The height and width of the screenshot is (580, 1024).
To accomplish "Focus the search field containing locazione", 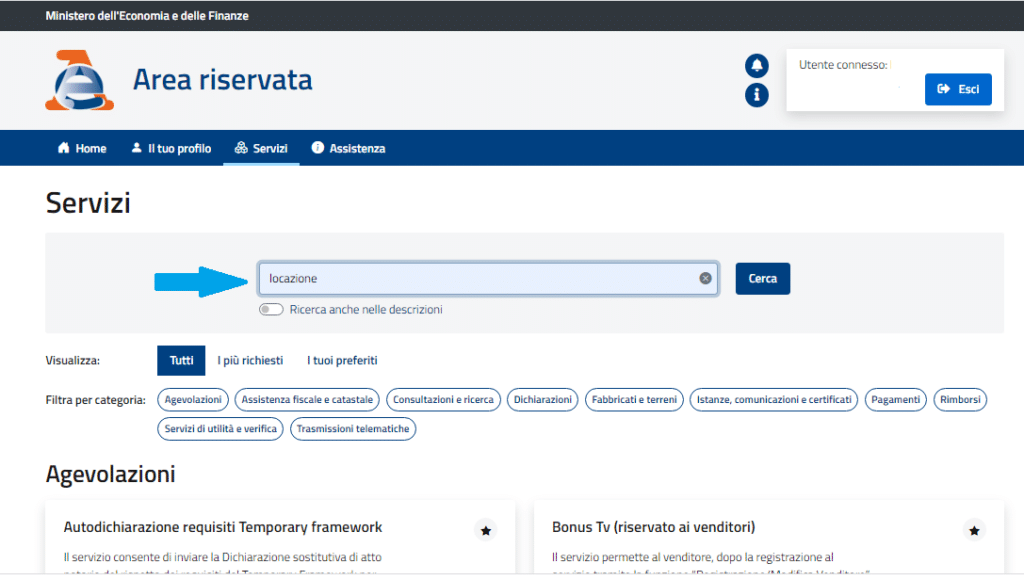I will 488,279.
